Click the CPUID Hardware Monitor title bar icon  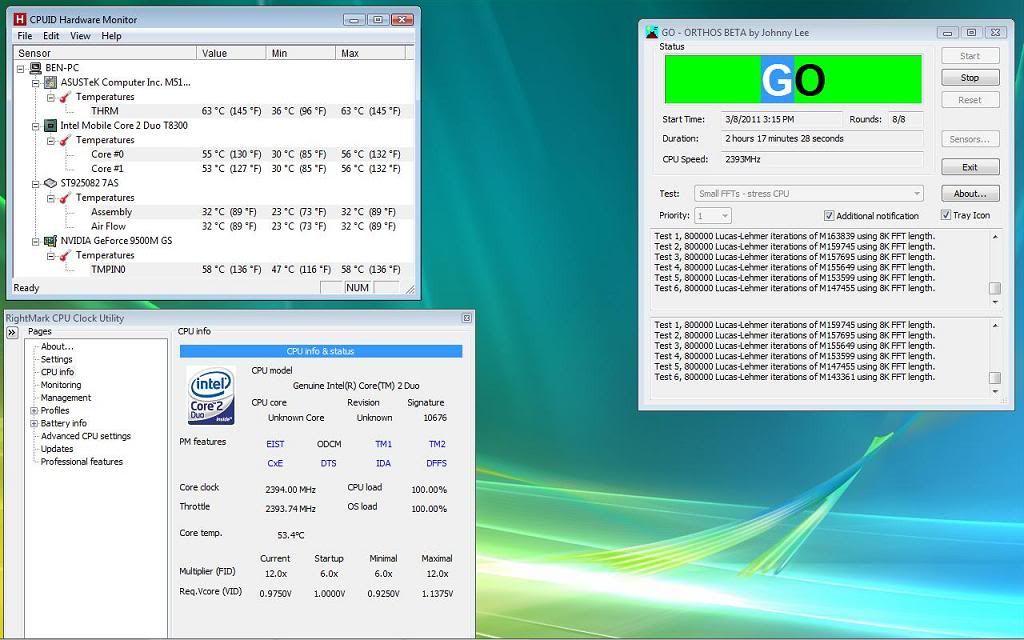20,20
